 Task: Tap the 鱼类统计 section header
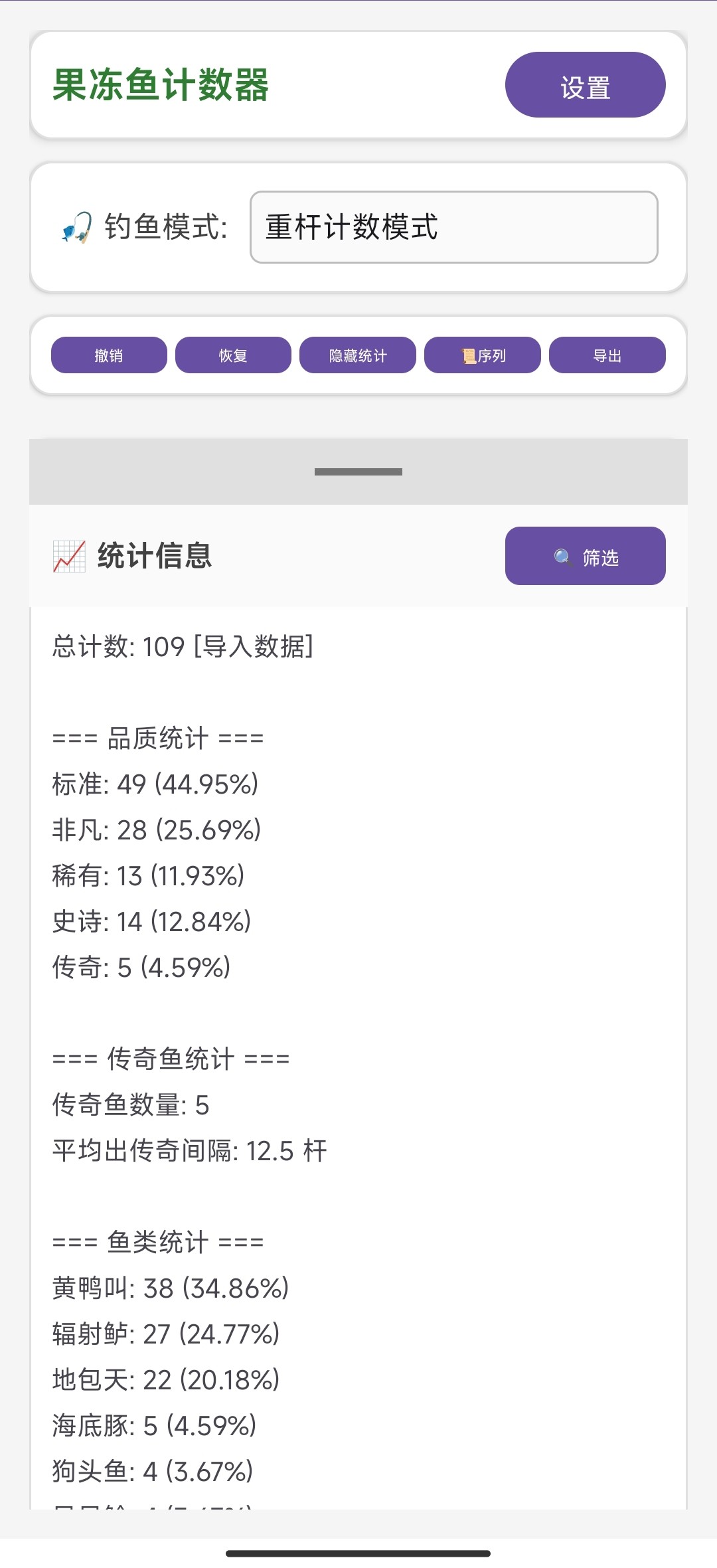[x=158, y=1242]
